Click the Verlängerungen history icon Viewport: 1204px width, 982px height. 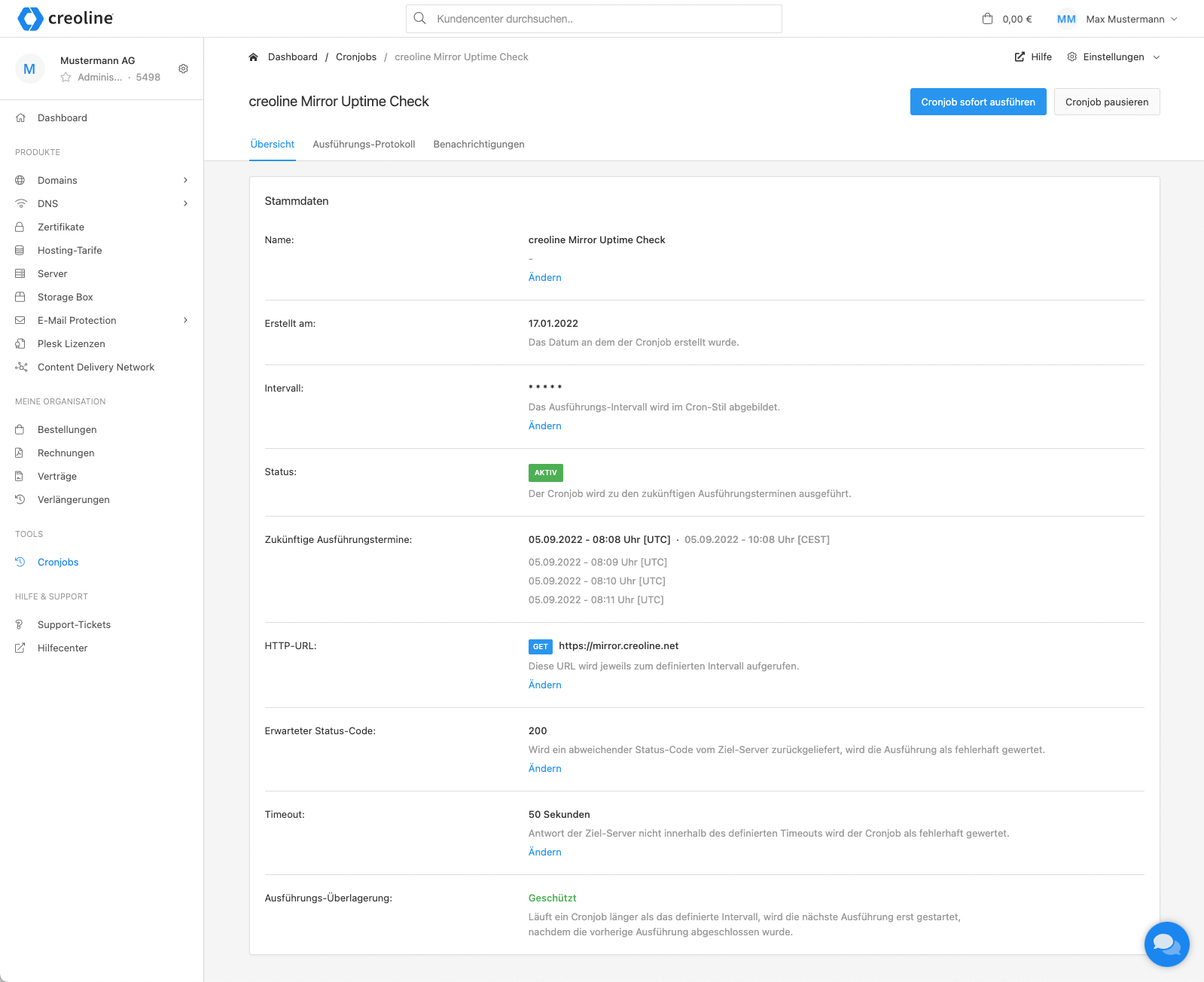click(x=20, y=499)
